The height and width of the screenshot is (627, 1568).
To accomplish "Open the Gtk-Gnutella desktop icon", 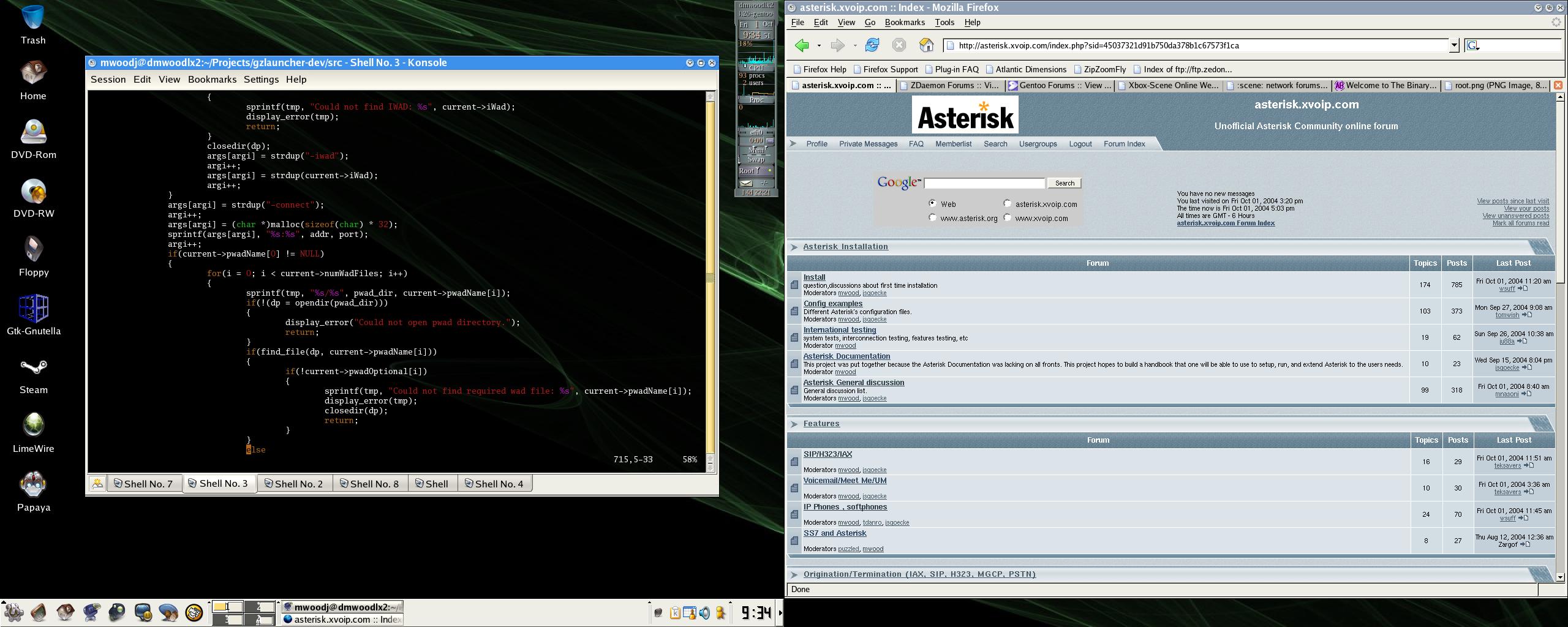I will click(33, 309).
